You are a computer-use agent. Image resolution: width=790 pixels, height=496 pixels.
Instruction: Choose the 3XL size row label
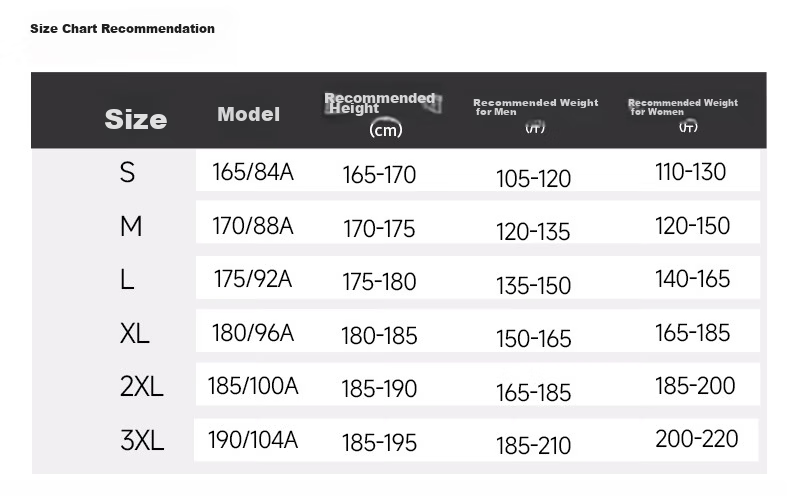(142, 440)
